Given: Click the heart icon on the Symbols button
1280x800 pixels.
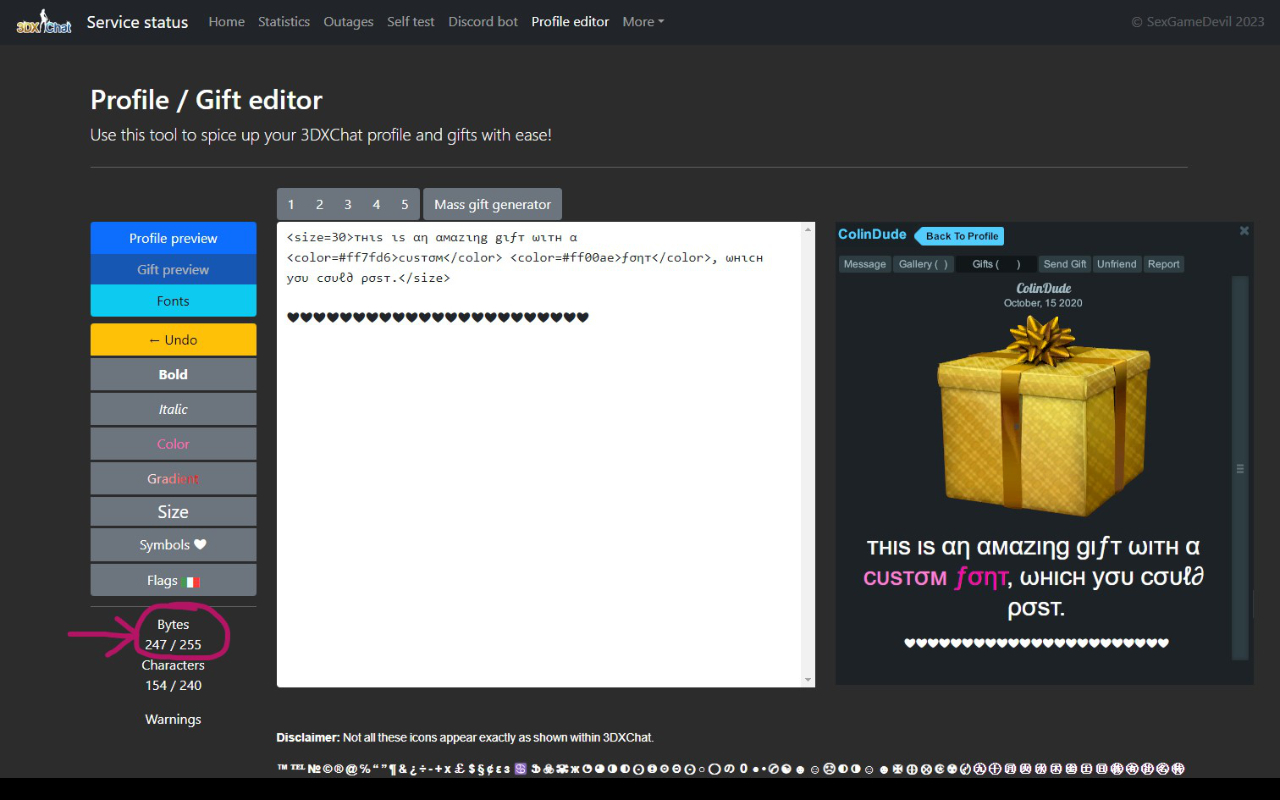Looking at the screenshot, I should 199,545.
